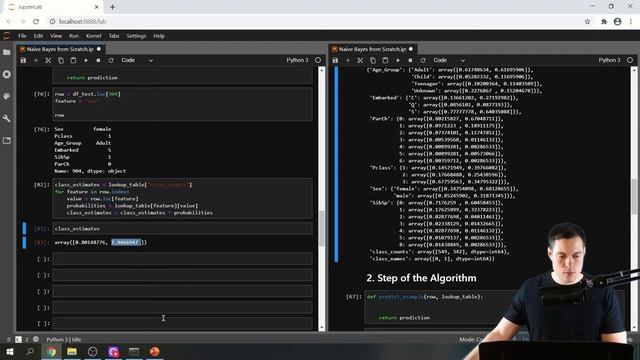Open the file browser sidebar panel
640x360 pixels.
(7, 52)
